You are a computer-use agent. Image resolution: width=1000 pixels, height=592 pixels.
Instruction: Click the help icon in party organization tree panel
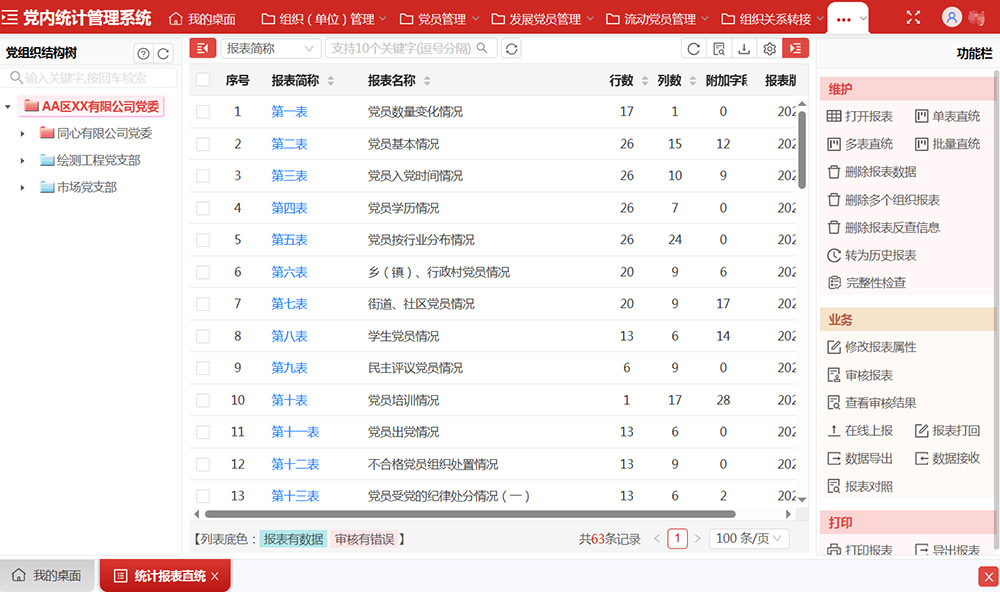click(143, 54)
